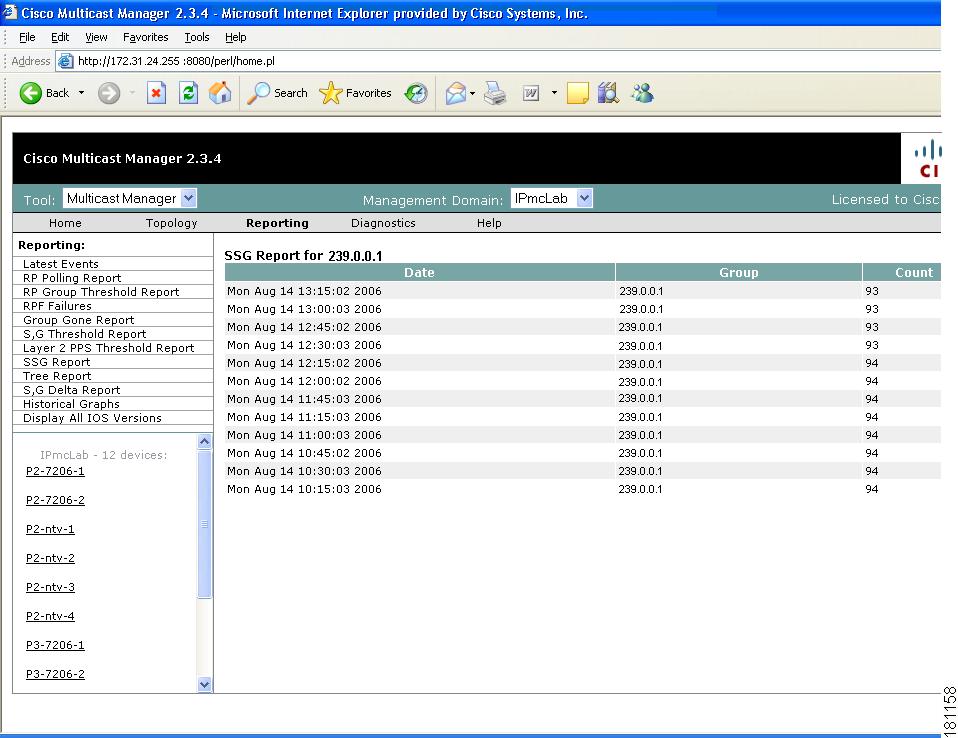Image resolution: width=958 pixels, height=738 pixels.
Task: Open the Edit button dropdown arrow
Action: (554, 93)
